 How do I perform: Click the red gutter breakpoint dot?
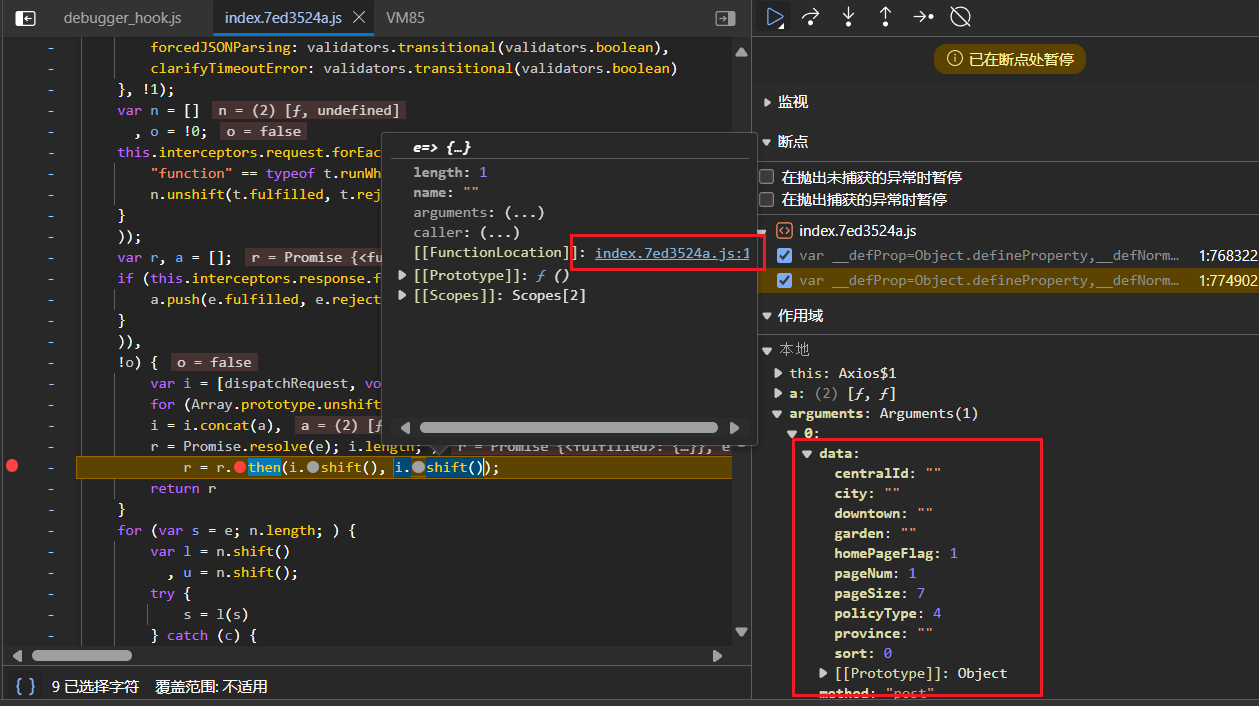point(12,467)
